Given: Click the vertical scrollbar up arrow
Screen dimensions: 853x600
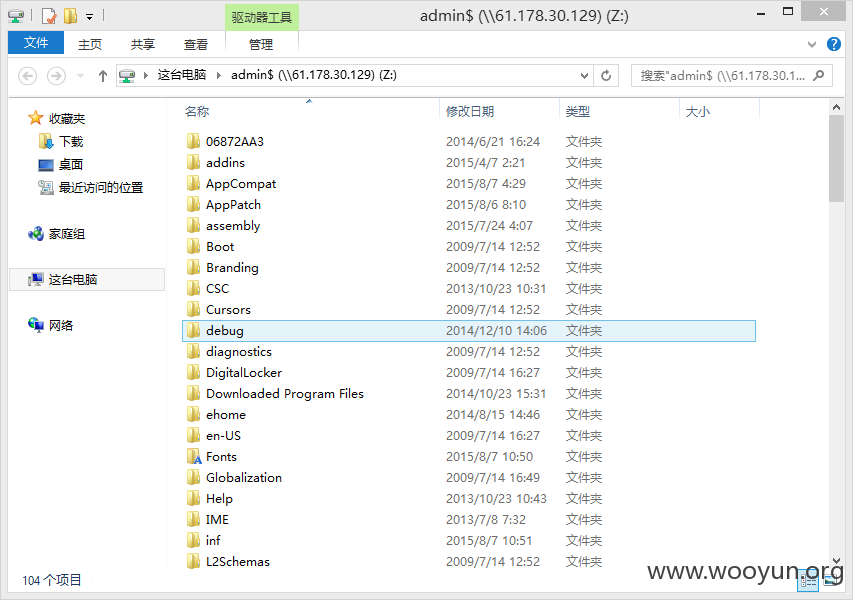Looking at the screenshot, I should [836, 107].
